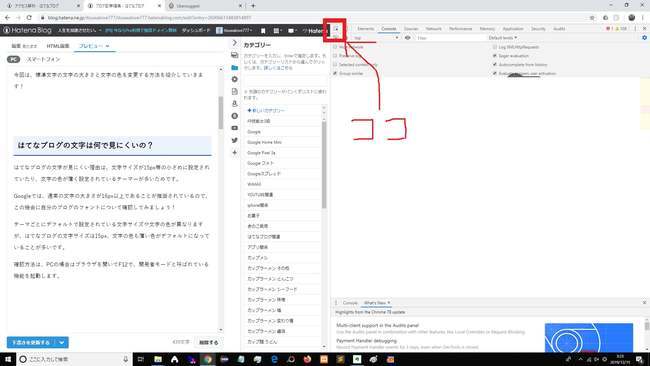Toggle Group similar checkbox
The width and height of the screenshot is (650, 366).
(335, 73)
